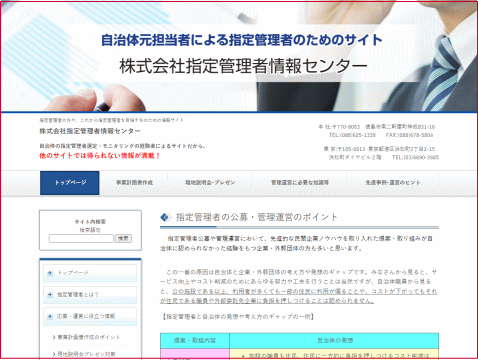Open 事業計画書作成のポイント sidebar sub-link
Image resolution: width=478 pixels, height=360 pixels.
(89, 337)
